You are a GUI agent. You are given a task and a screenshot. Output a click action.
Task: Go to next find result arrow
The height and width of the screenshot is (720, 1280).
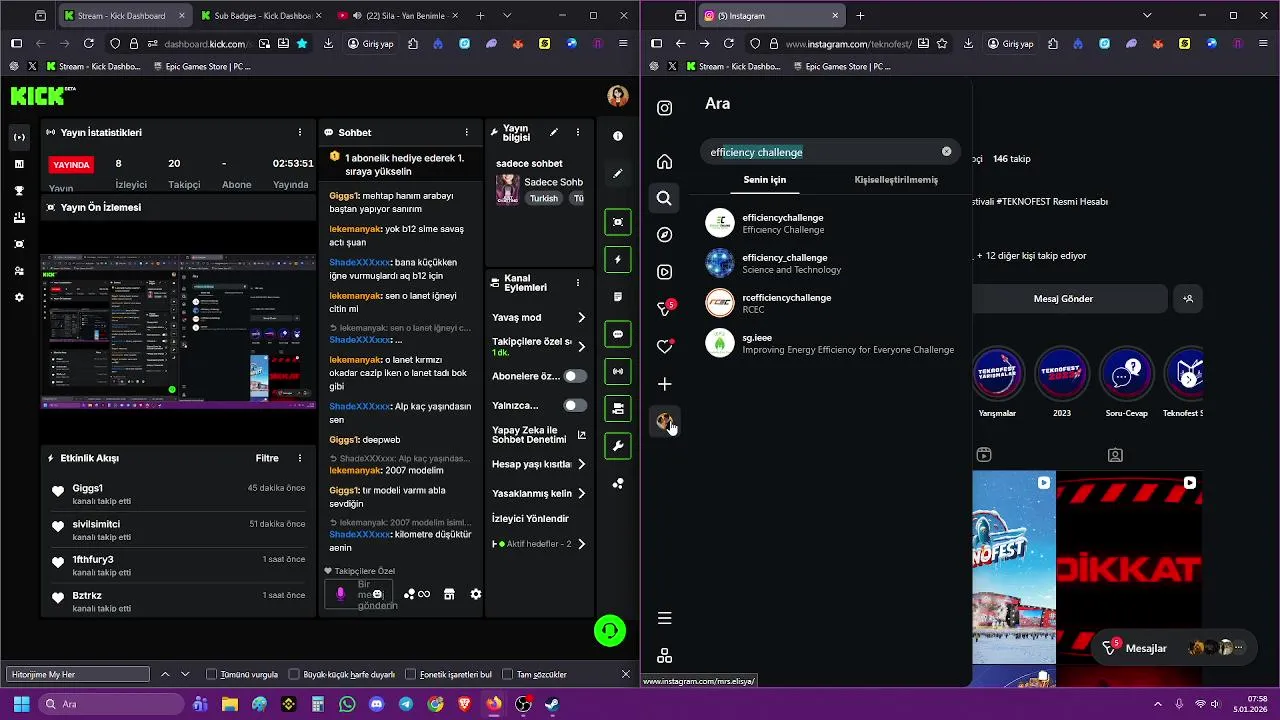(x=185, y=675)
